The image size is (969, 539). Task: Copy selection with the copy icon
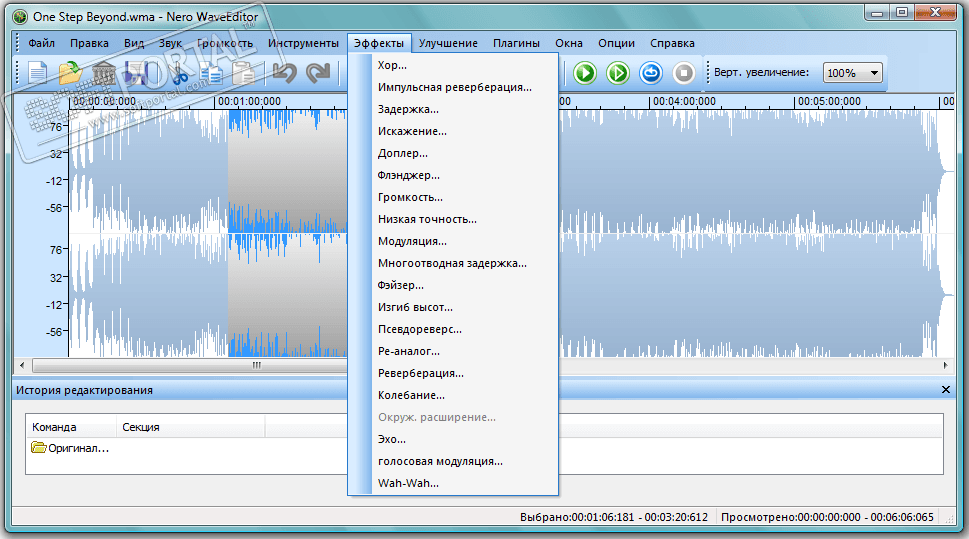click(212, 74)
